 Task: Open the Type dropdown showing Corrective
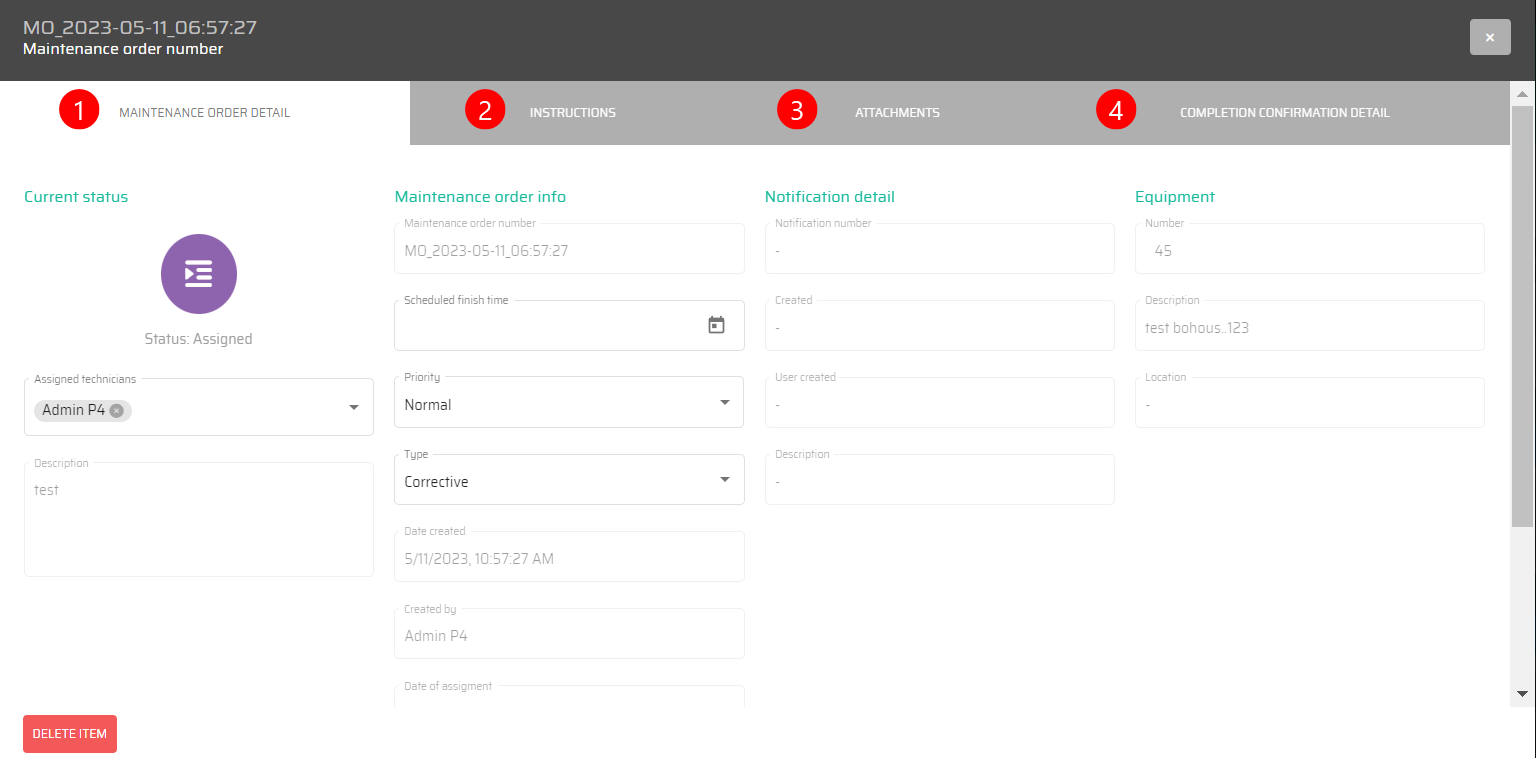click(724, 480)
